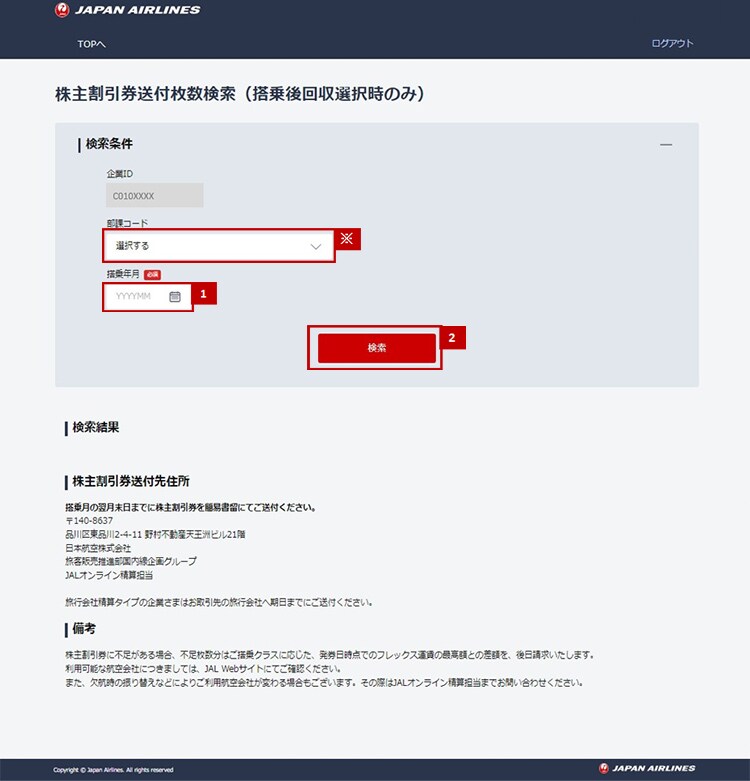The height and width of the screenshot is (781, 750).
Task: Click the red number 1 marker
Action: [x=204, y=294]
